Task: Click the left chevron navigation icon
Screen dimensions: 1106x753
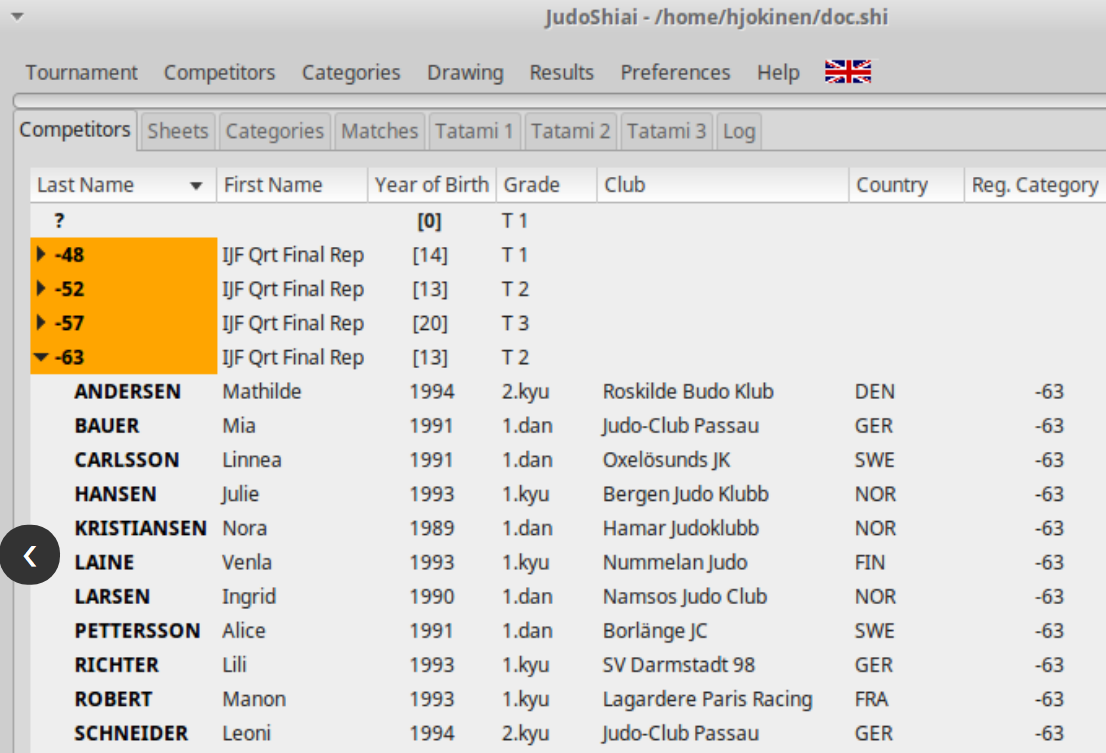Action: click(31, 555)
